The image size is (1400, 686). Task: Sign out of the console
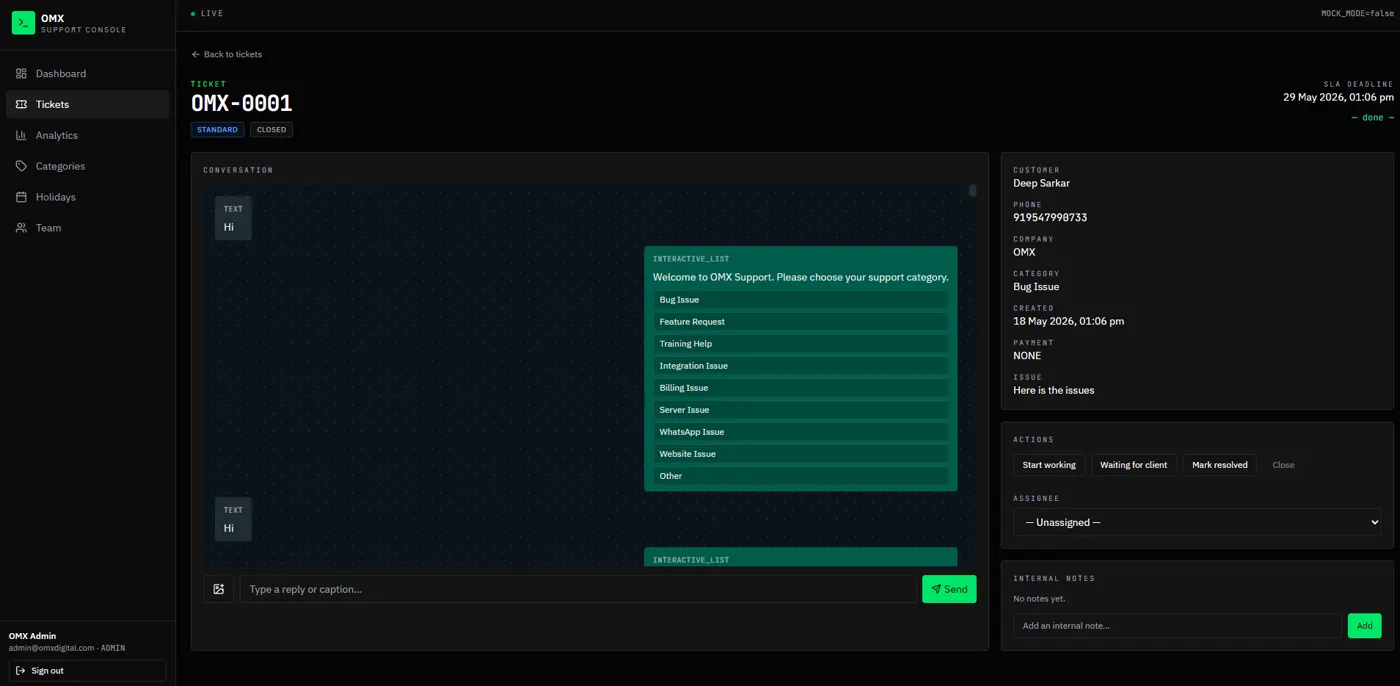point(87,671)
